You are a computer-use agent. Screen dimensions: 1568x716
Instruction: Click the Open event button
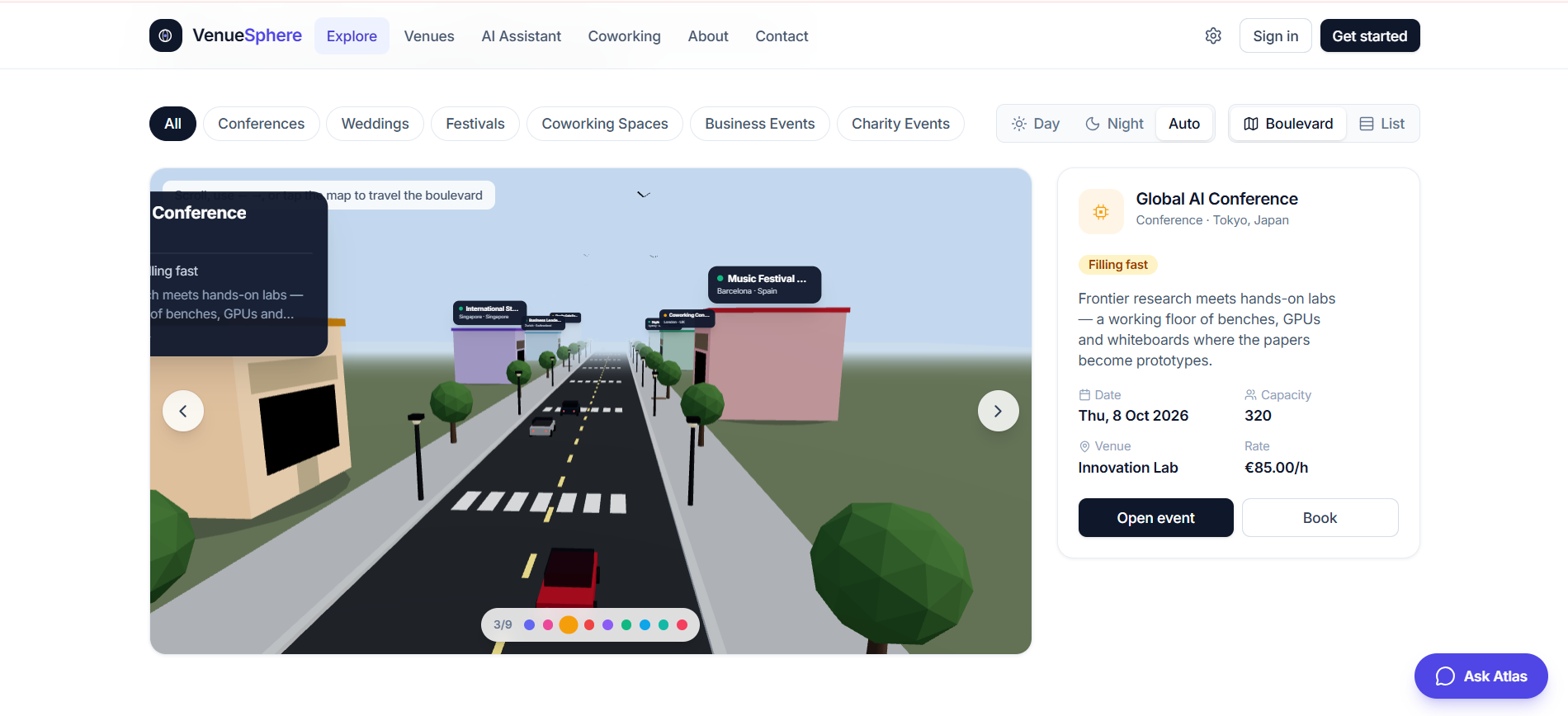1156,518
